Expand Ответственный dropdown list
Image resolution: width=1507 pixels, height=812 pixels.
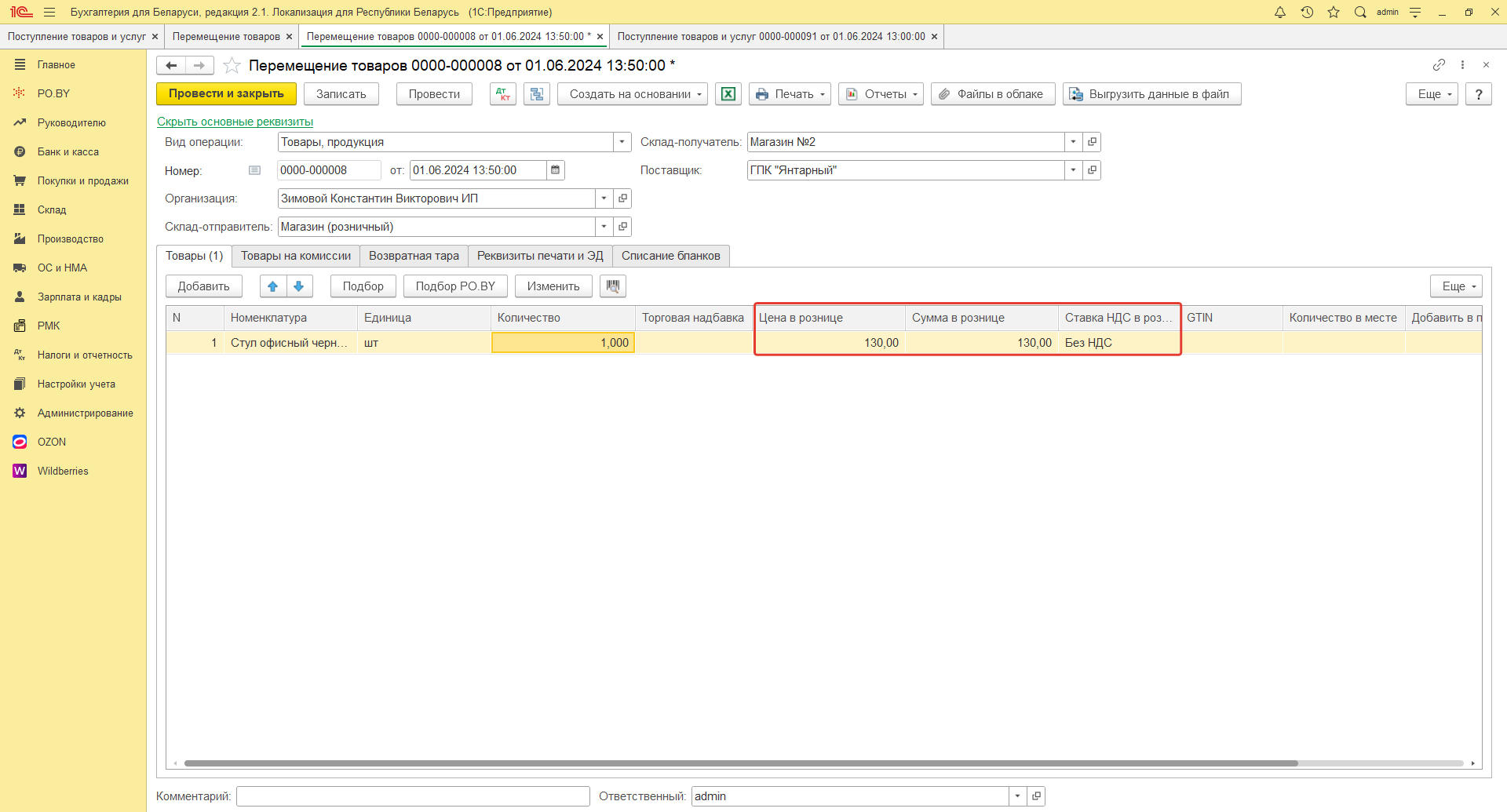pos(1017,796)
